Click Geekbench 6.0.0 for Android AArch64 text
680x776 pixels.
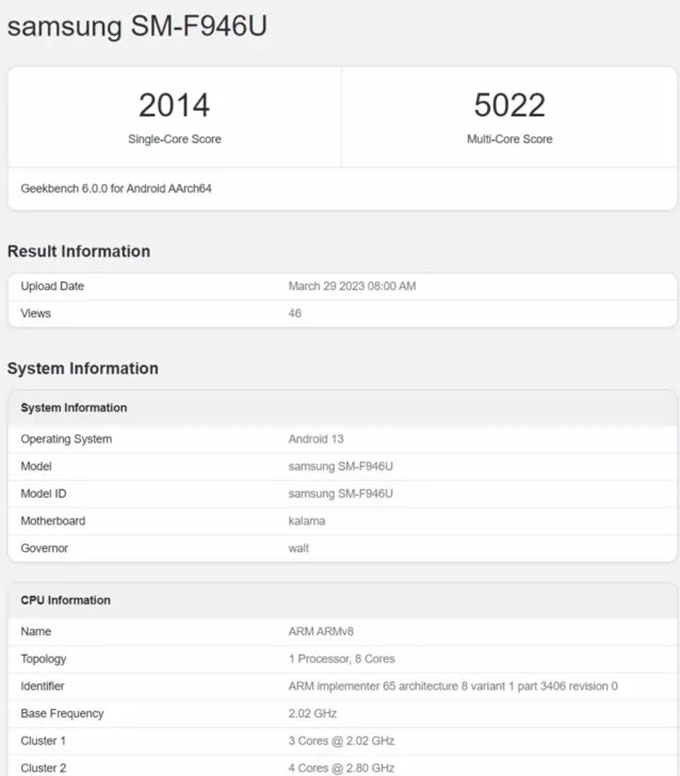click(117, 188)
